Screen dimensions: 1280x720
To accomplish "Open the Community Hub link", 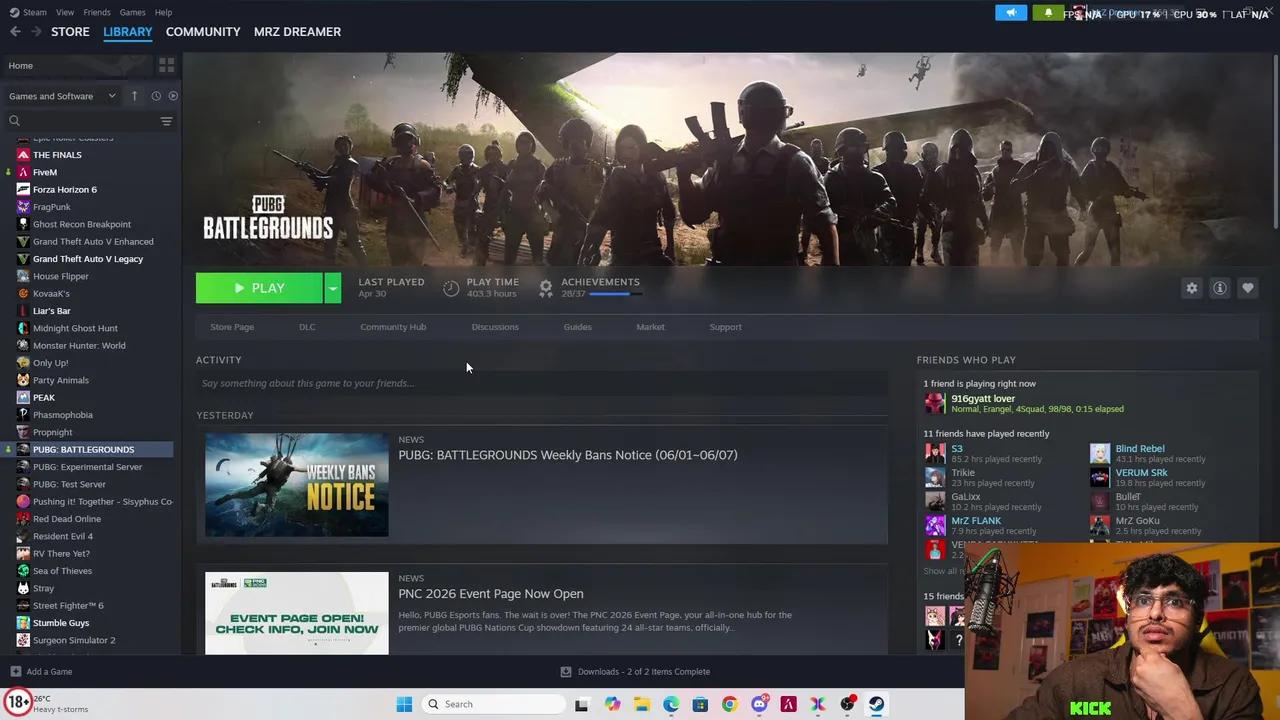I will coord(393,327).
